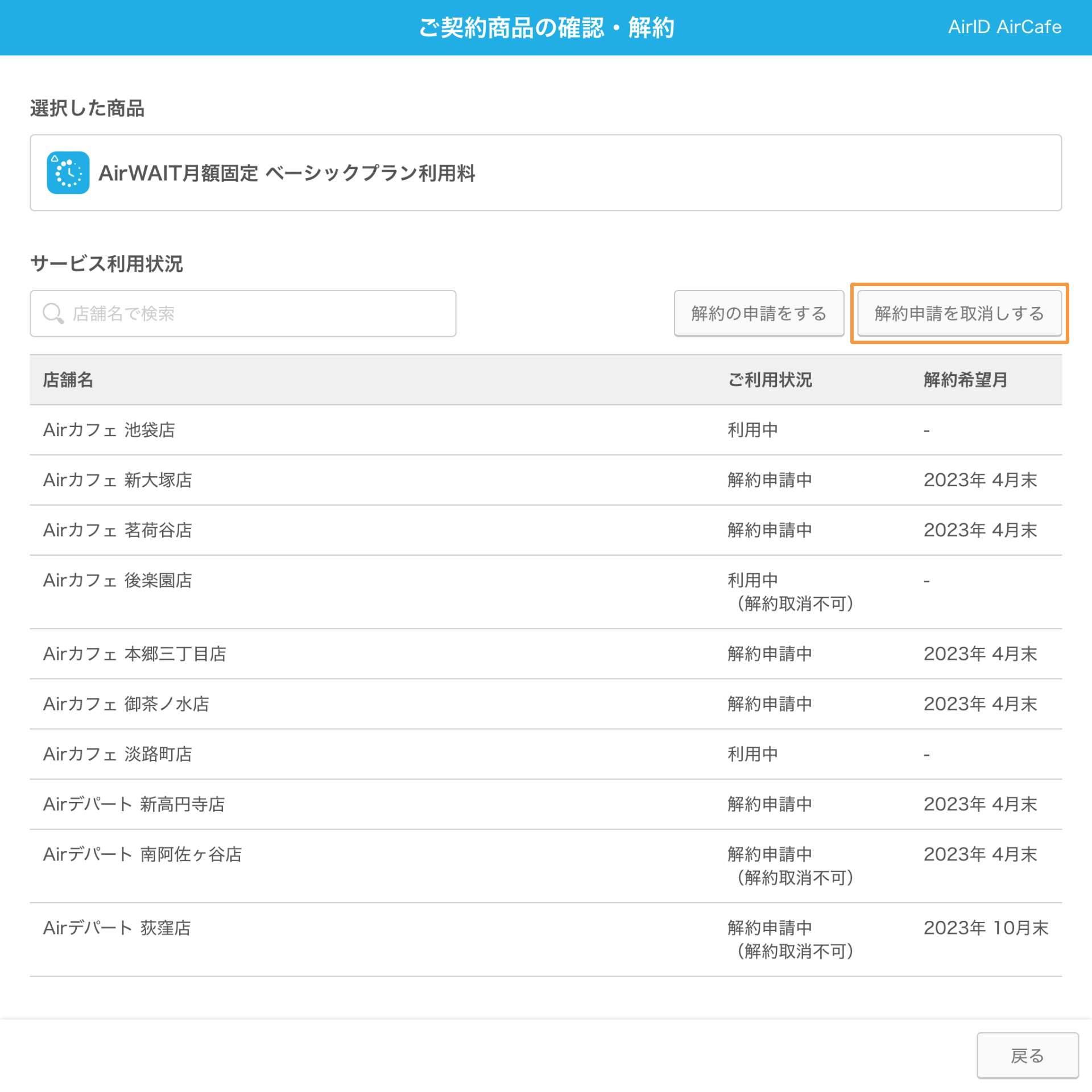Click the ご利用状況 column header
The image size is (1092, 1092).
pyautogui.click(x=770, y=379)
